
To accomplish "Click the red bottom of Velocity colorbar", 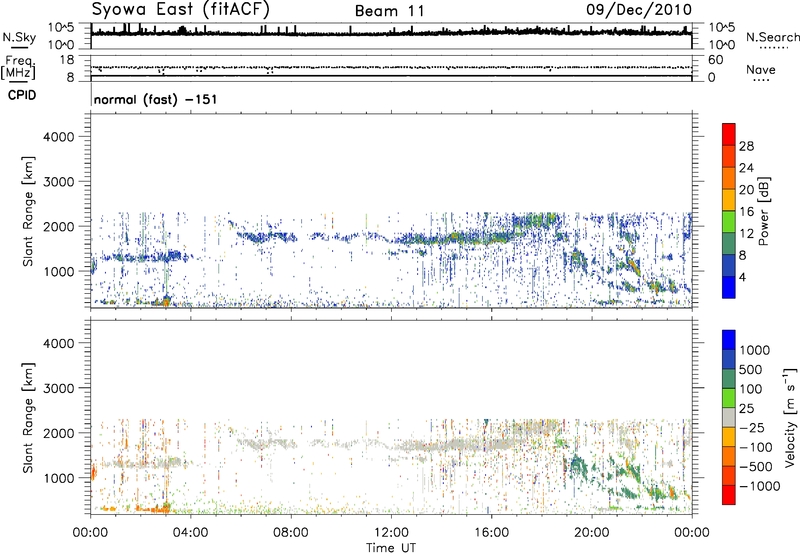I will click(x=729, y=495).
